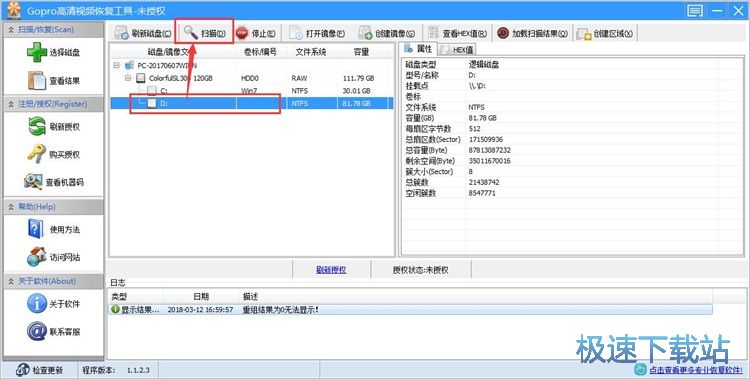Click the log 日期 column header
The height and width of the screenshot is (379, 750).
click(201, 297)
